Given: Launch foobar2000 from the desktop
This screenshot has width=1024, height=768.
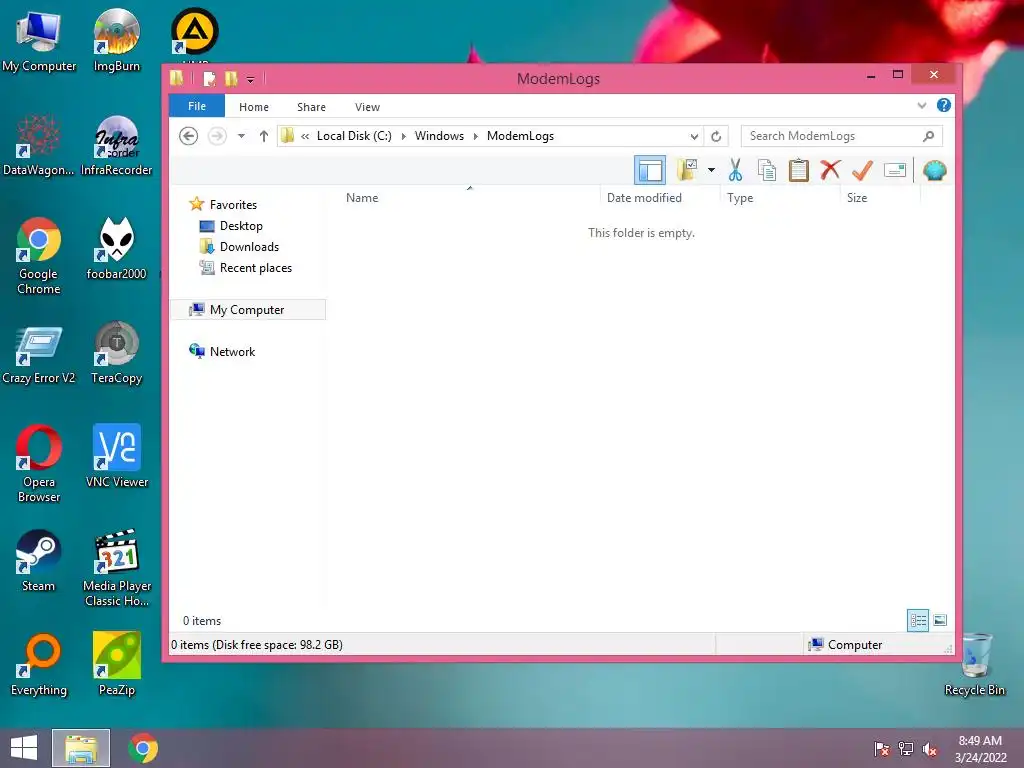Looking at the screenshot, I should tap(116, 248).
